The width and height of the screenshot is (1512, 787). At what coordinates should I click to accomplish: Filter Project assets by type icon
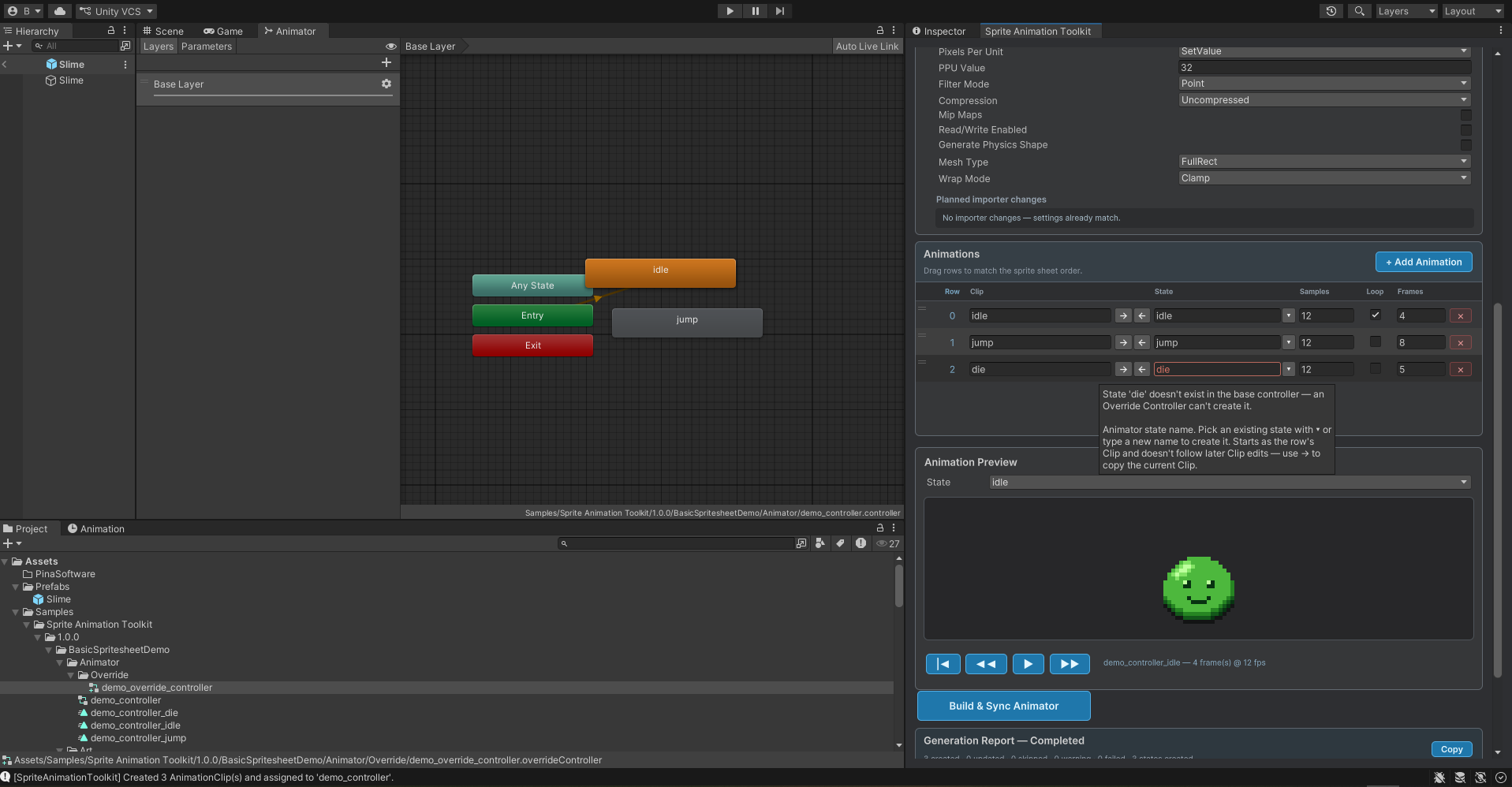point(820,543)
